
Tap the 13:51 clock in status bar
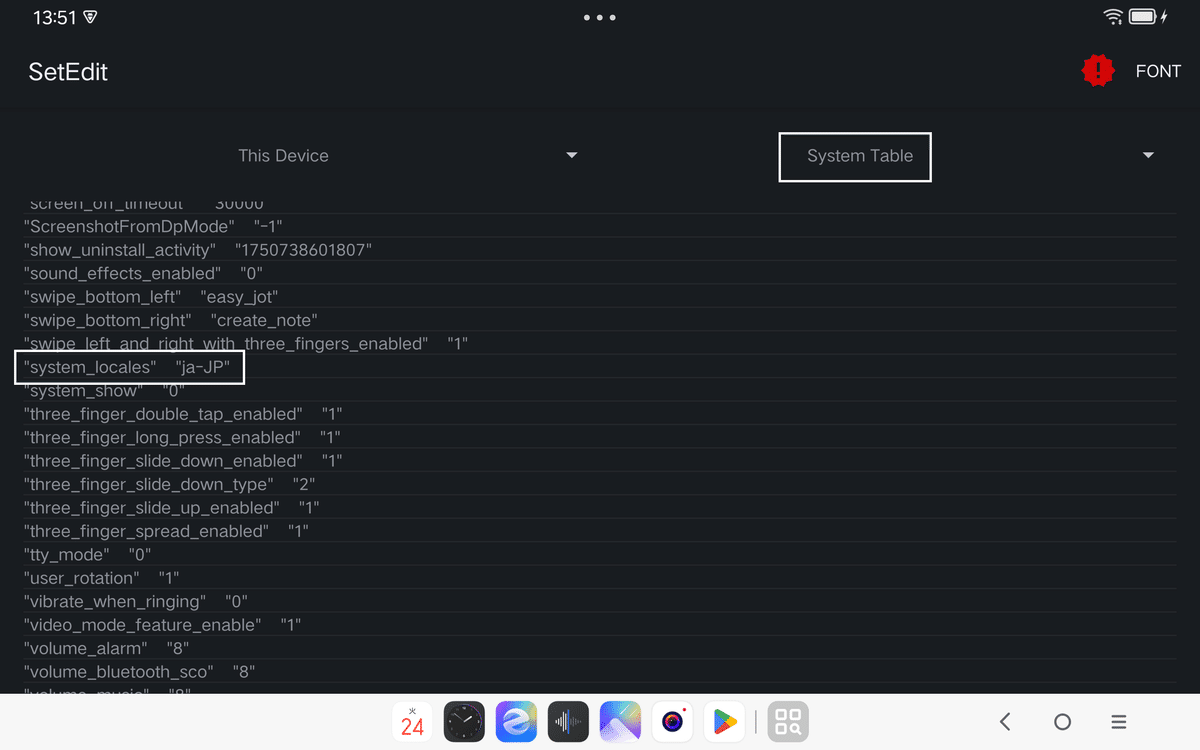pos(54,18)
